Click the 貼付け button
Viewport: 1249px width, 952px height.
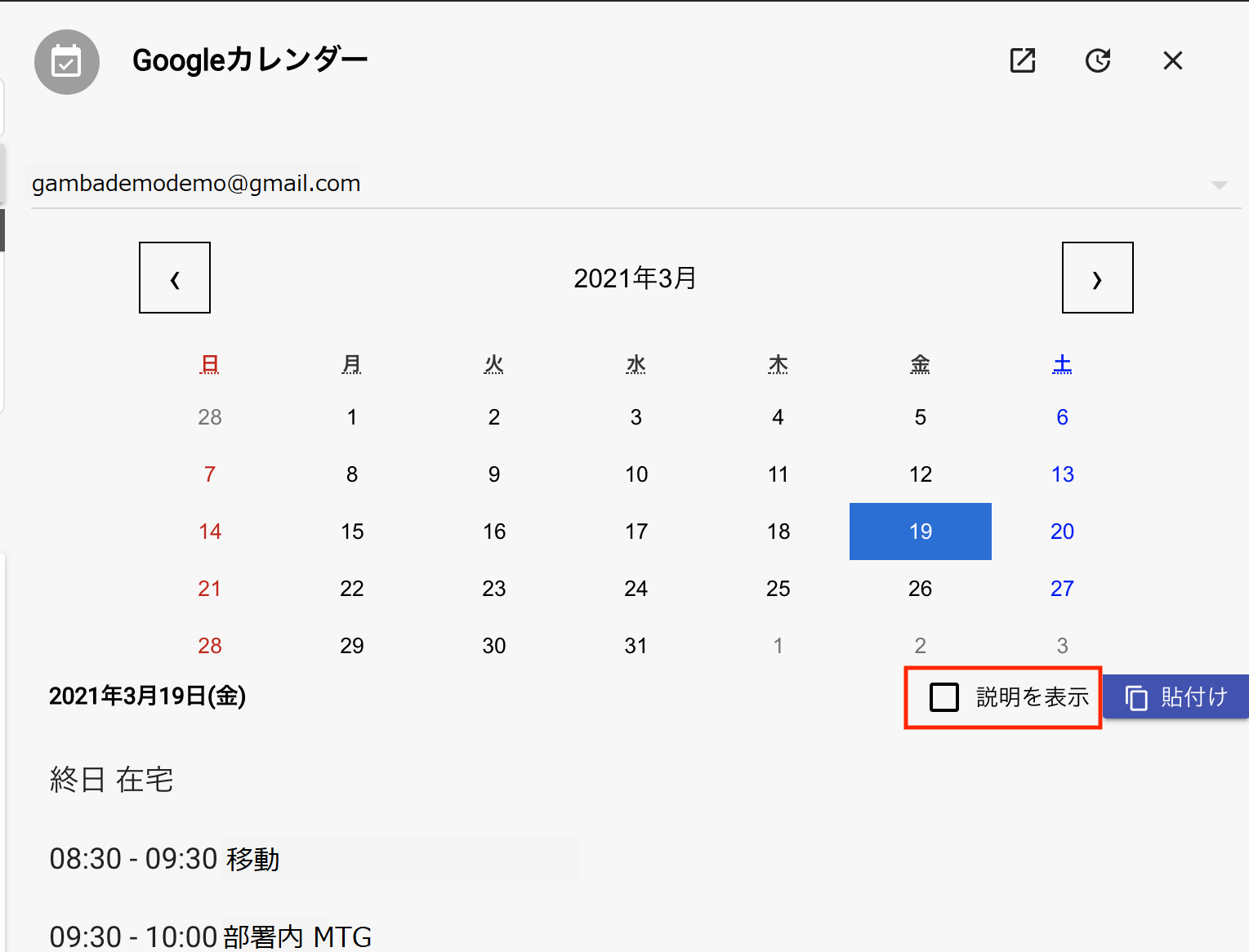(1175, 697)
